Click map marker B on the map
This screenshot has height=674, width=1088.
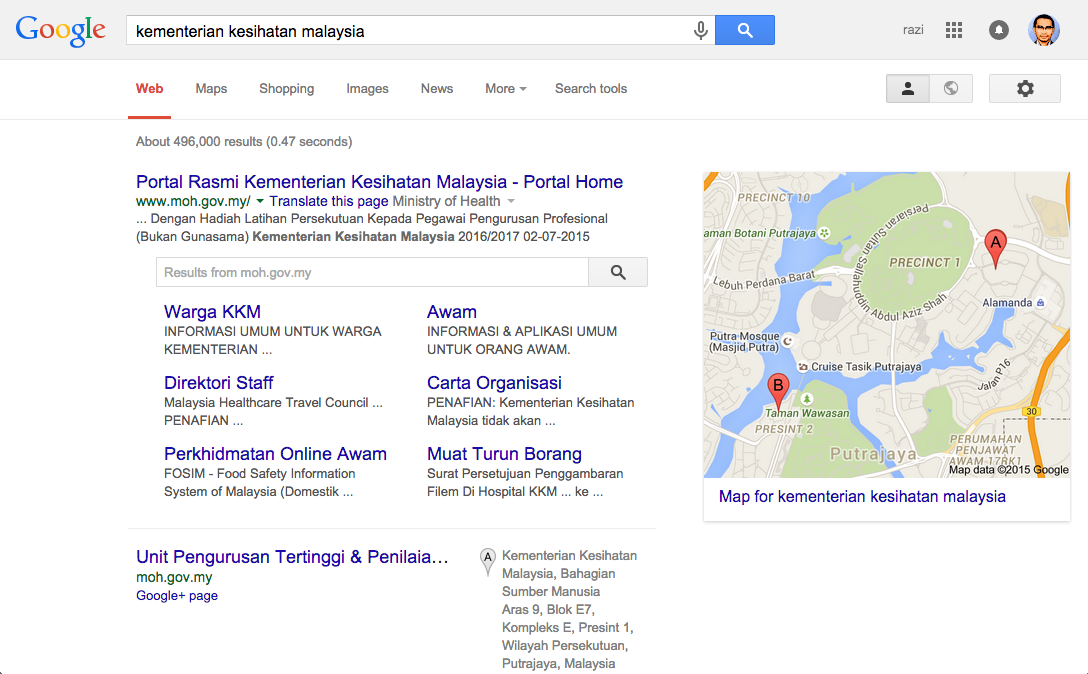(778, 391)
